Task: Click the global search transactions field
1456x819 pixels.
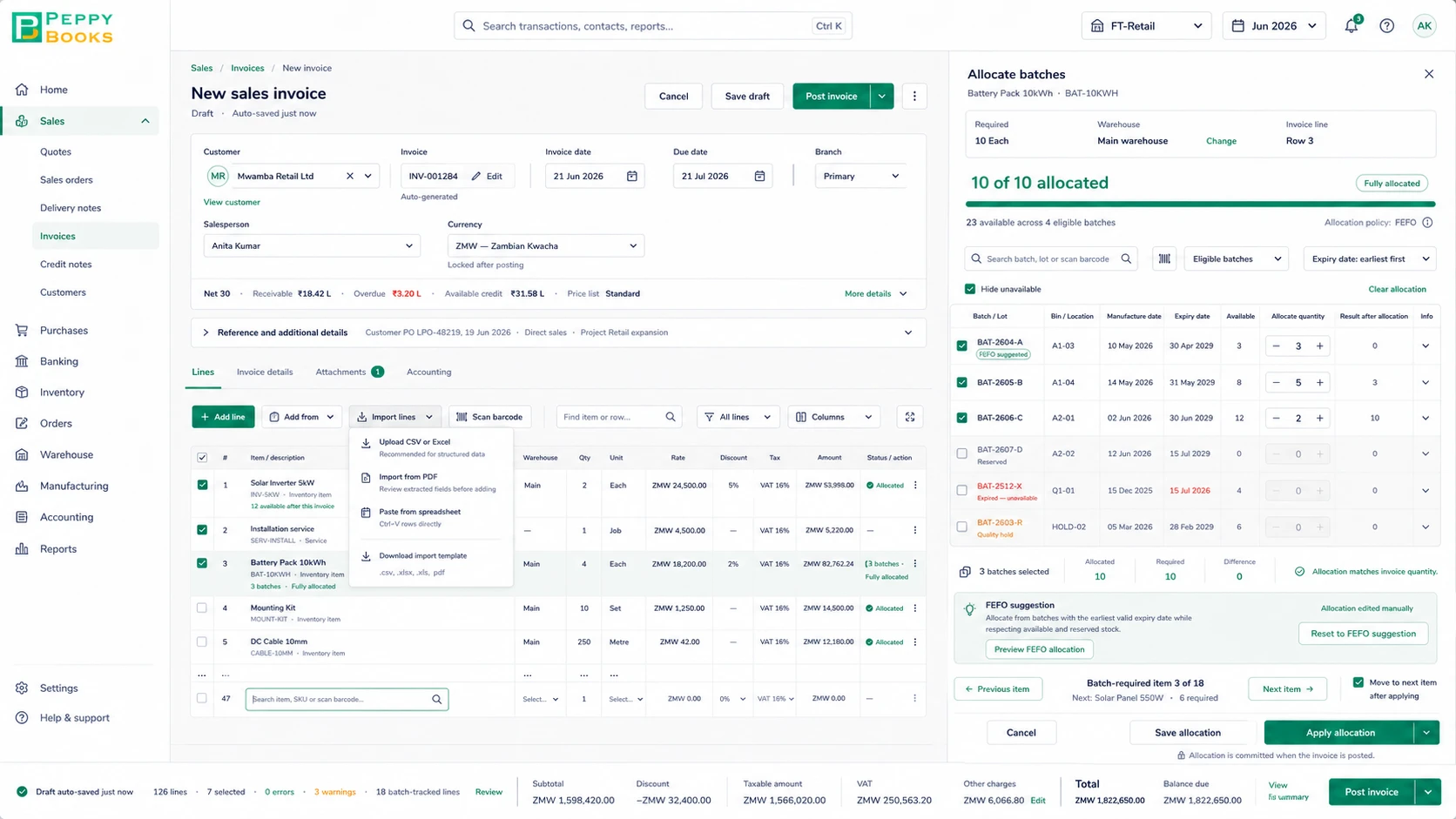Action: 652,26
